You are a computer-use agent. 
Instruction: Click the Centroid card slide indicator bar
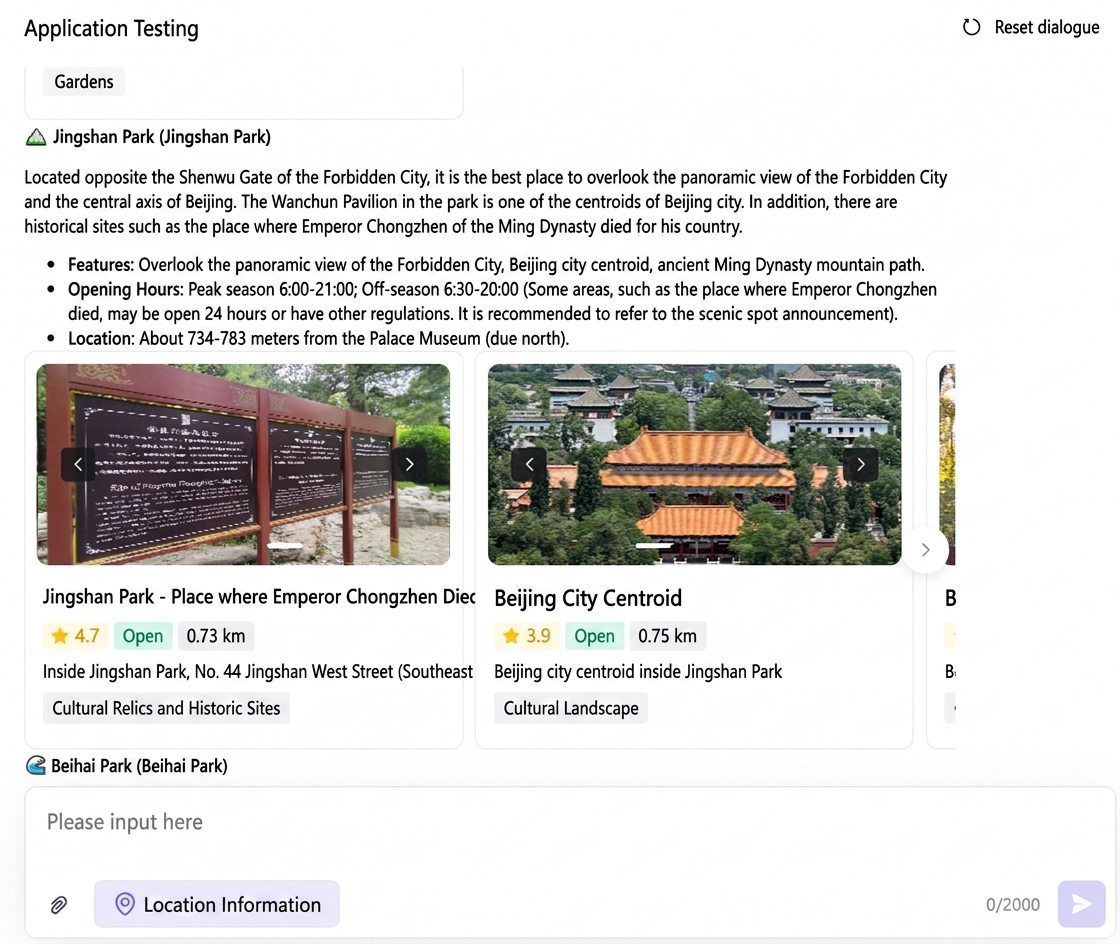click(x=654, y=546)
